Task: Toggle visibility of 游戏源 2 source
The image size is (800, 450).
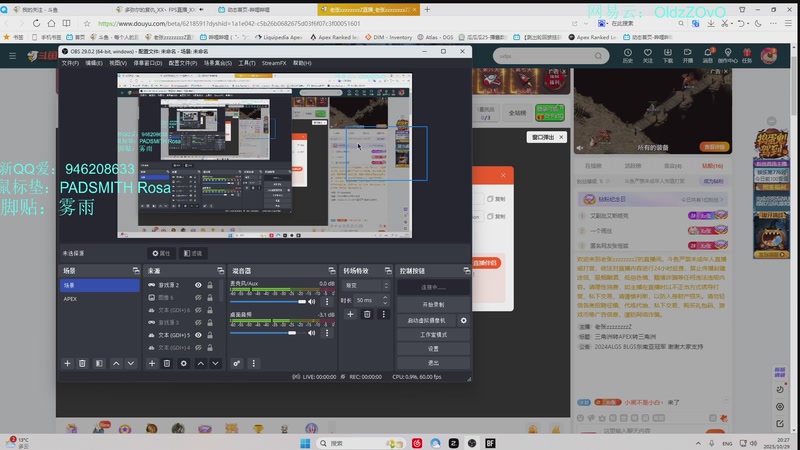Action: [x=198, y=285]
